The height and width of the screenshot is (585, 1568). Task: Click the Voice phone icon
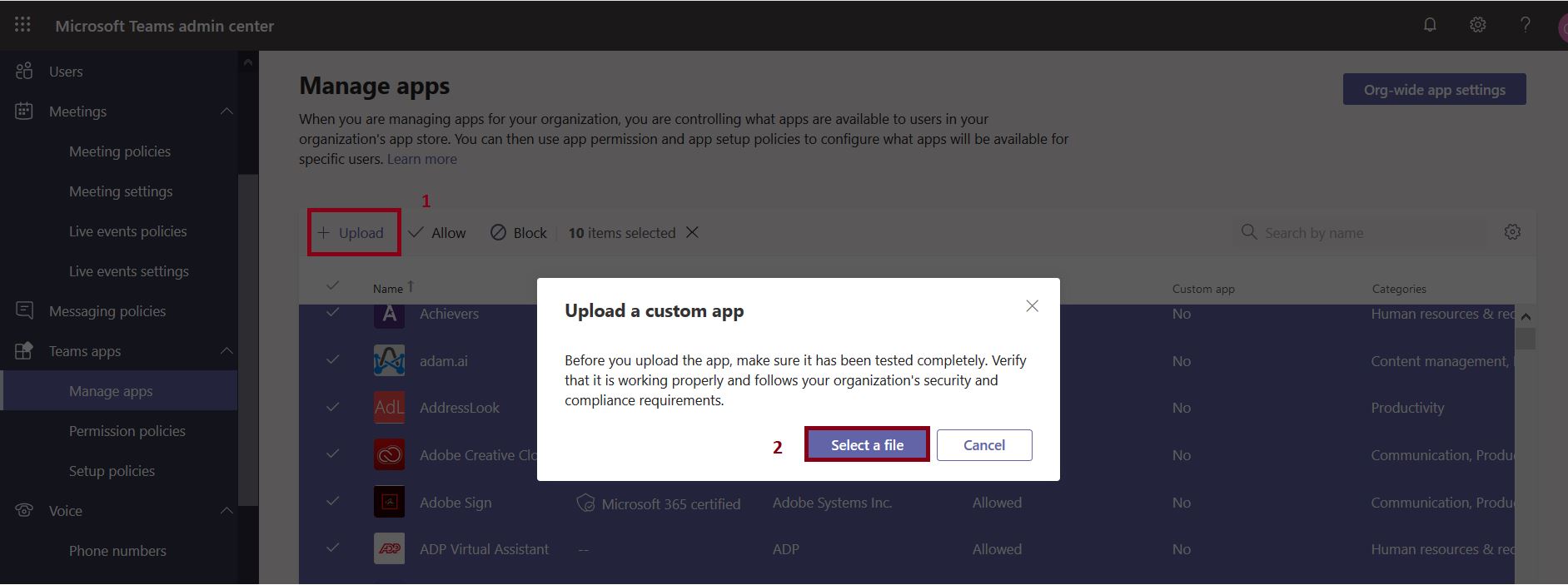[x=24, y=510]
